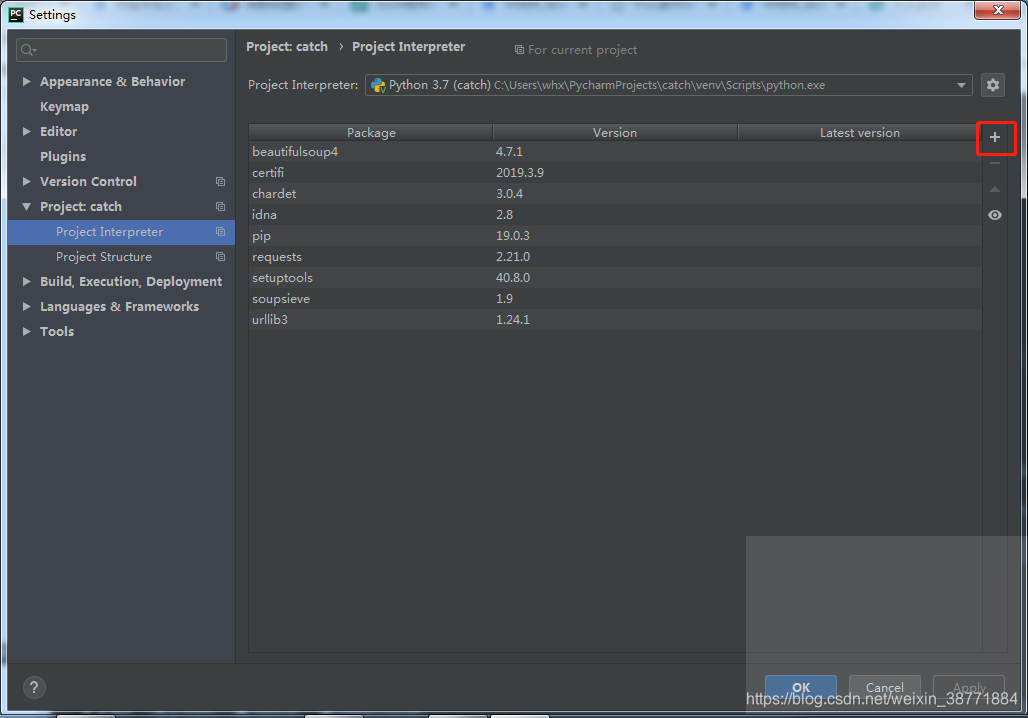Sort by Package column header
This screenshot has width=1028, height=718.
371,132
